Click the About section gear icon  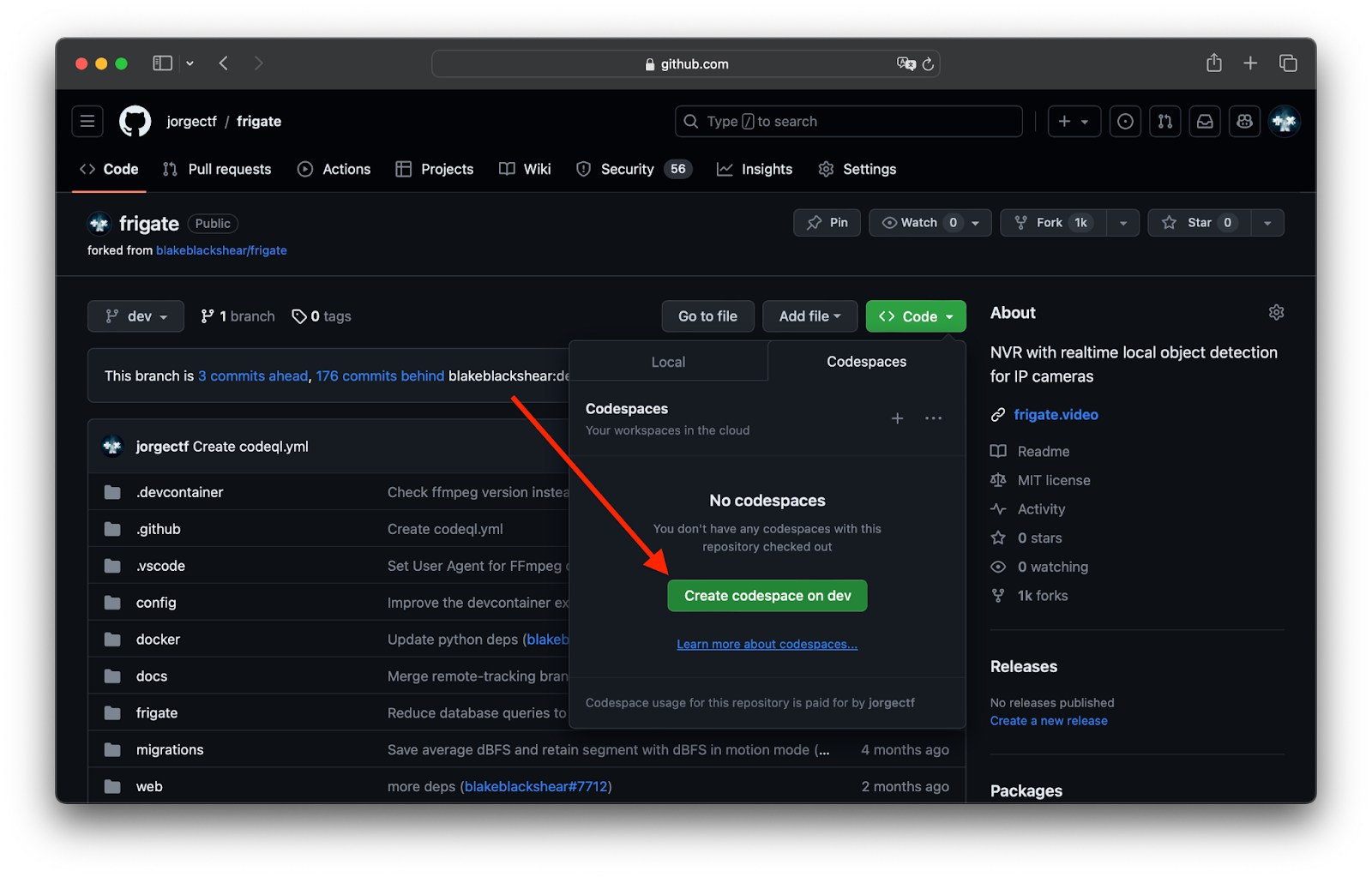(1276, 313)
